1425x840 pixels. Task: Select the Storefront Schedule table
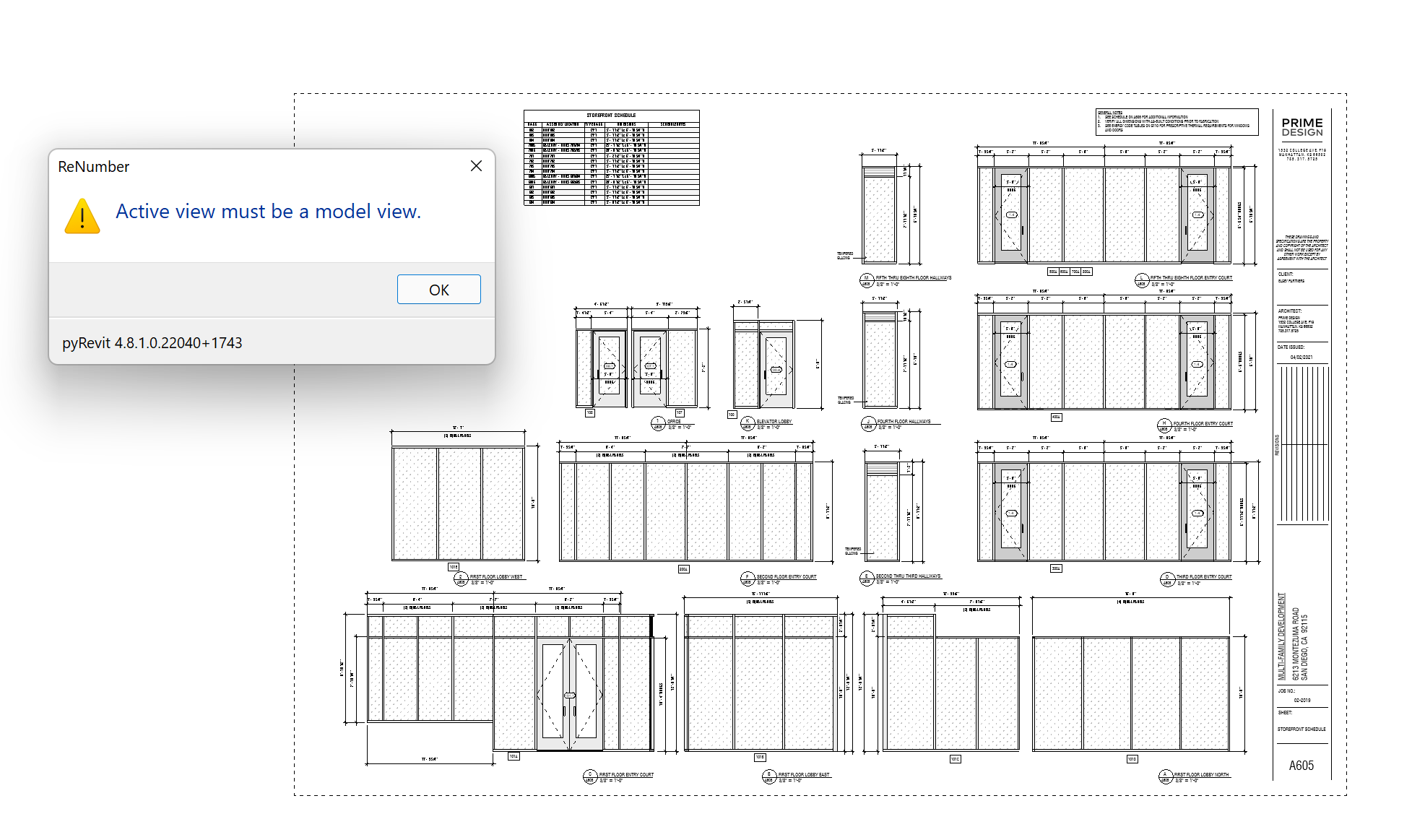611,158
